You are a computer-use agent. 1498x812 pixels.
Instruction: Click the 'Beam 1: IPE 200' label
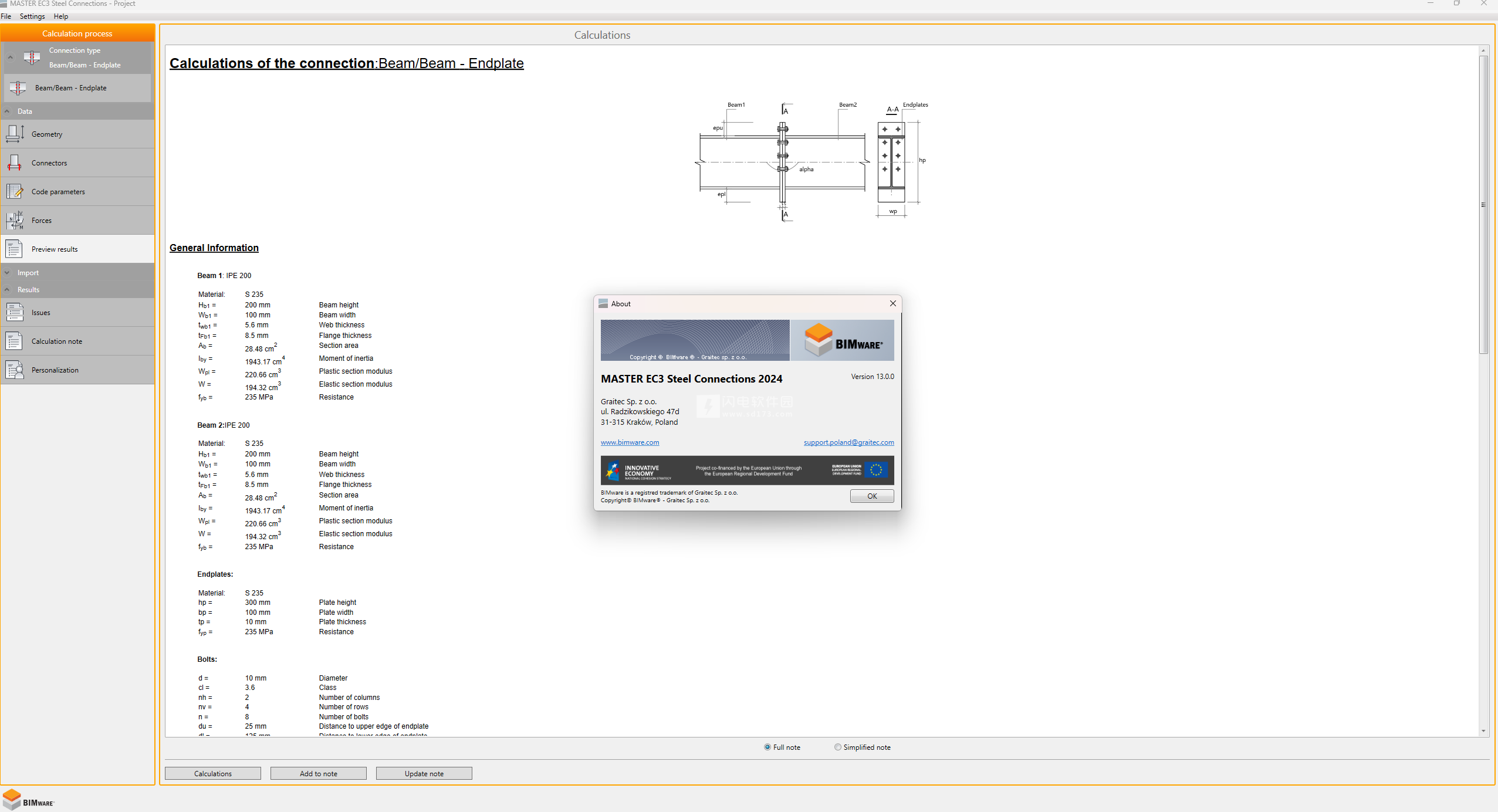tap(224, 276)
